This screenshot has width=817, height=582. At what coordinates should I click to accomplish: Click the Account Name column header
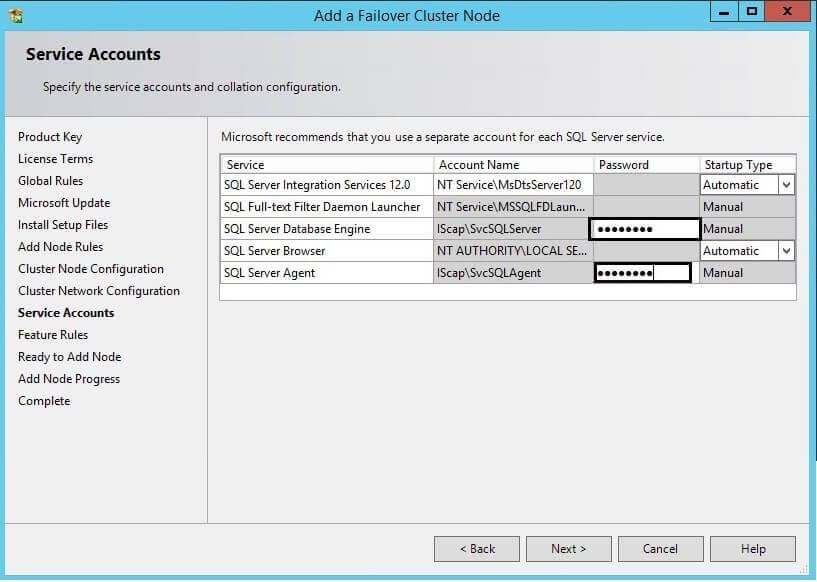click(513, 165)
